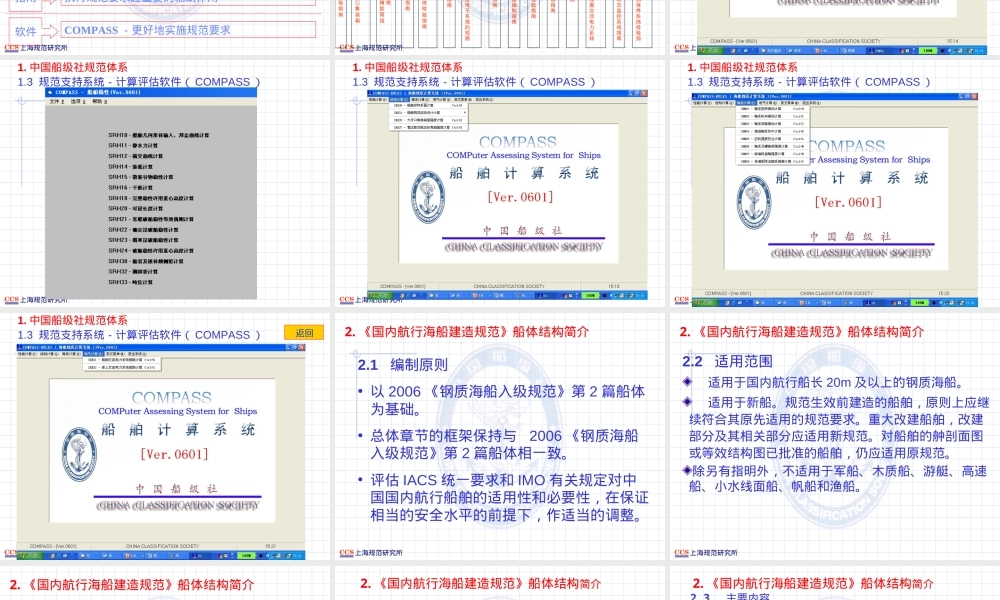Click the SRH15 row in the list
This screenshot has height=600, width=1000.
tap(140, 177)
